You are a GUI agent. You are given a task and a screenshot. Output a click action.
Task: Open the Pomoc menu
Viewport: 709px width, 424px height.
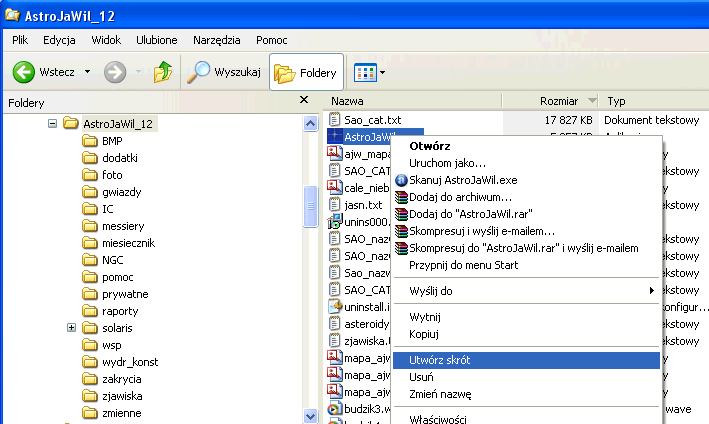(x=271, y=40)
